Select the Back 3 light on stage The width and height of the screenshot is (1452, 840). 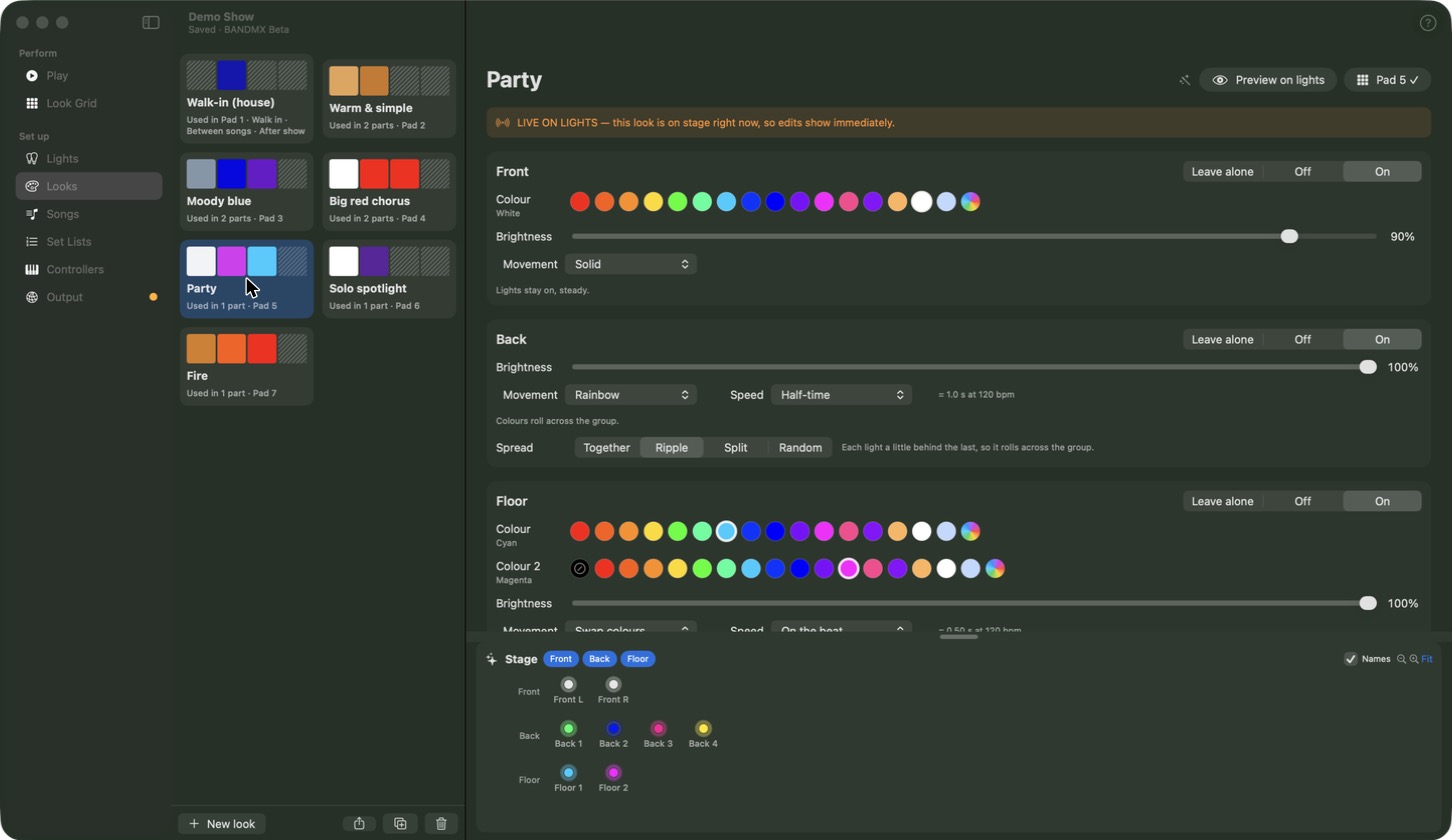[658, 729]
